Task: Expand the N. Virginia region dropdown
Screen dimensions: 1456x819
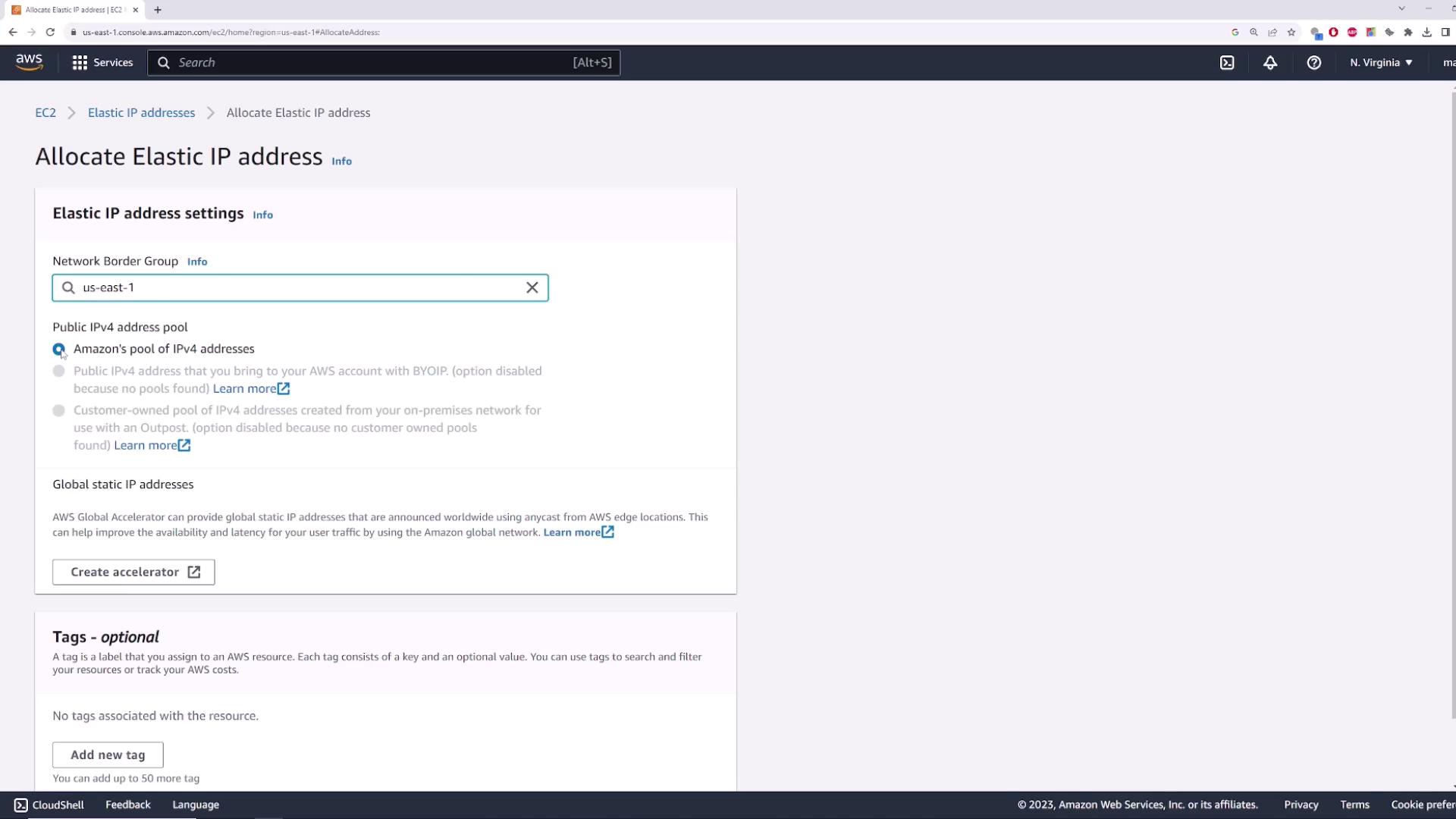Action: (x=1380, y=63)
